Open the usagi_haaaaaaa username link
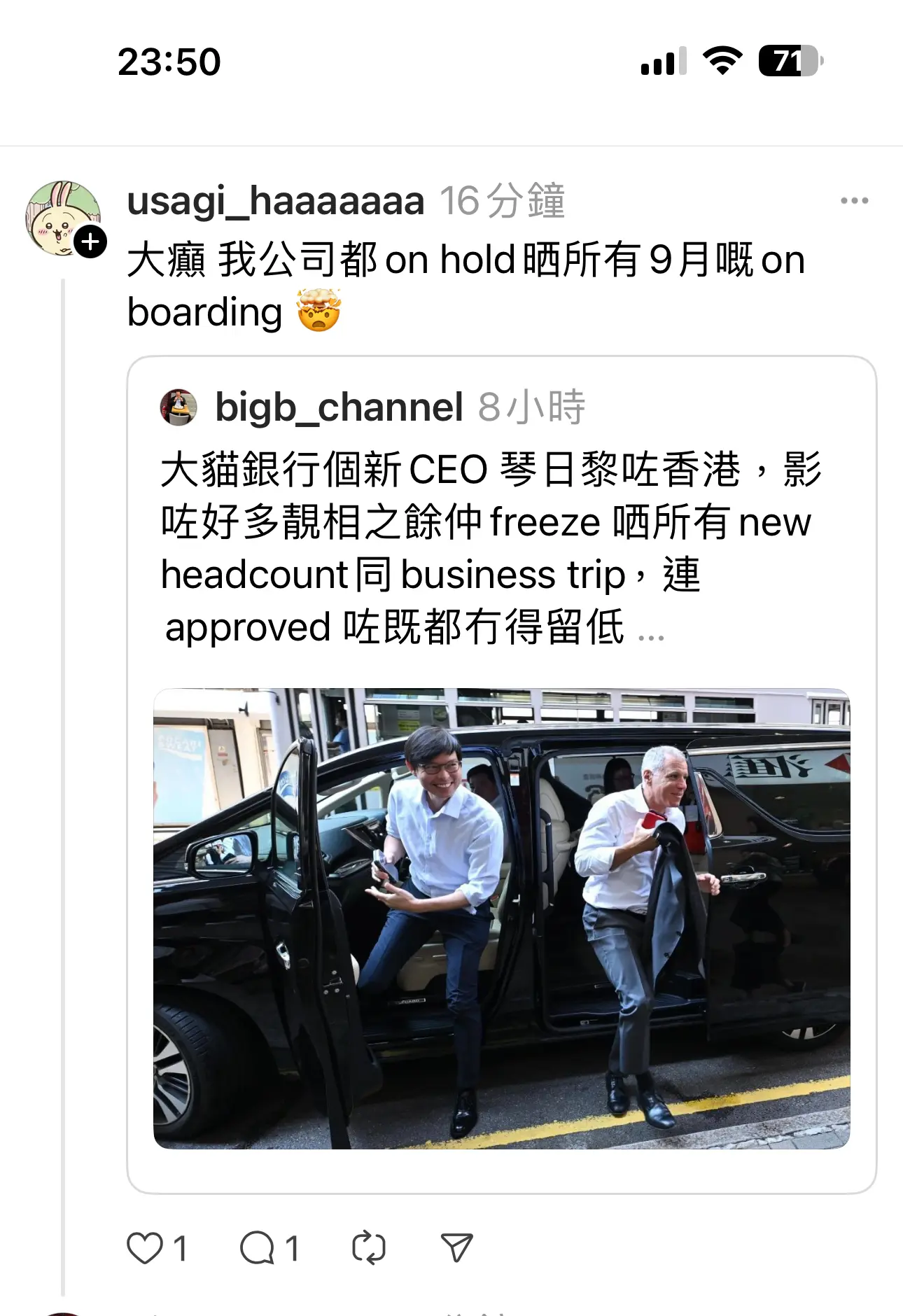Viewport: 903px width, 1316px height. [276, 202]
